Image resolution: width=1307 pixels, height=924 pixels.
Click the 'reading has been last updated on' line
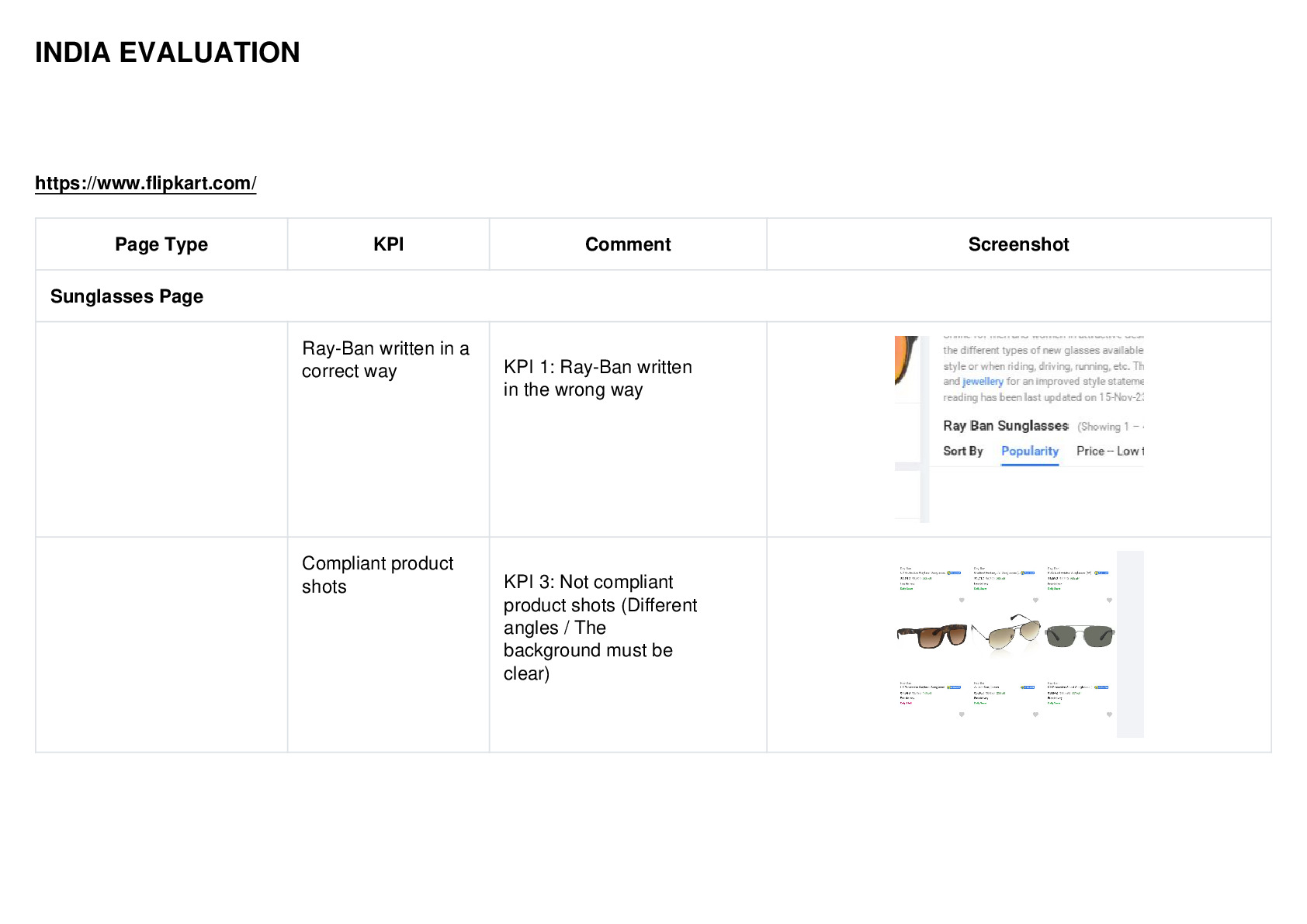pyautogui.click(x=1043, y=397)
